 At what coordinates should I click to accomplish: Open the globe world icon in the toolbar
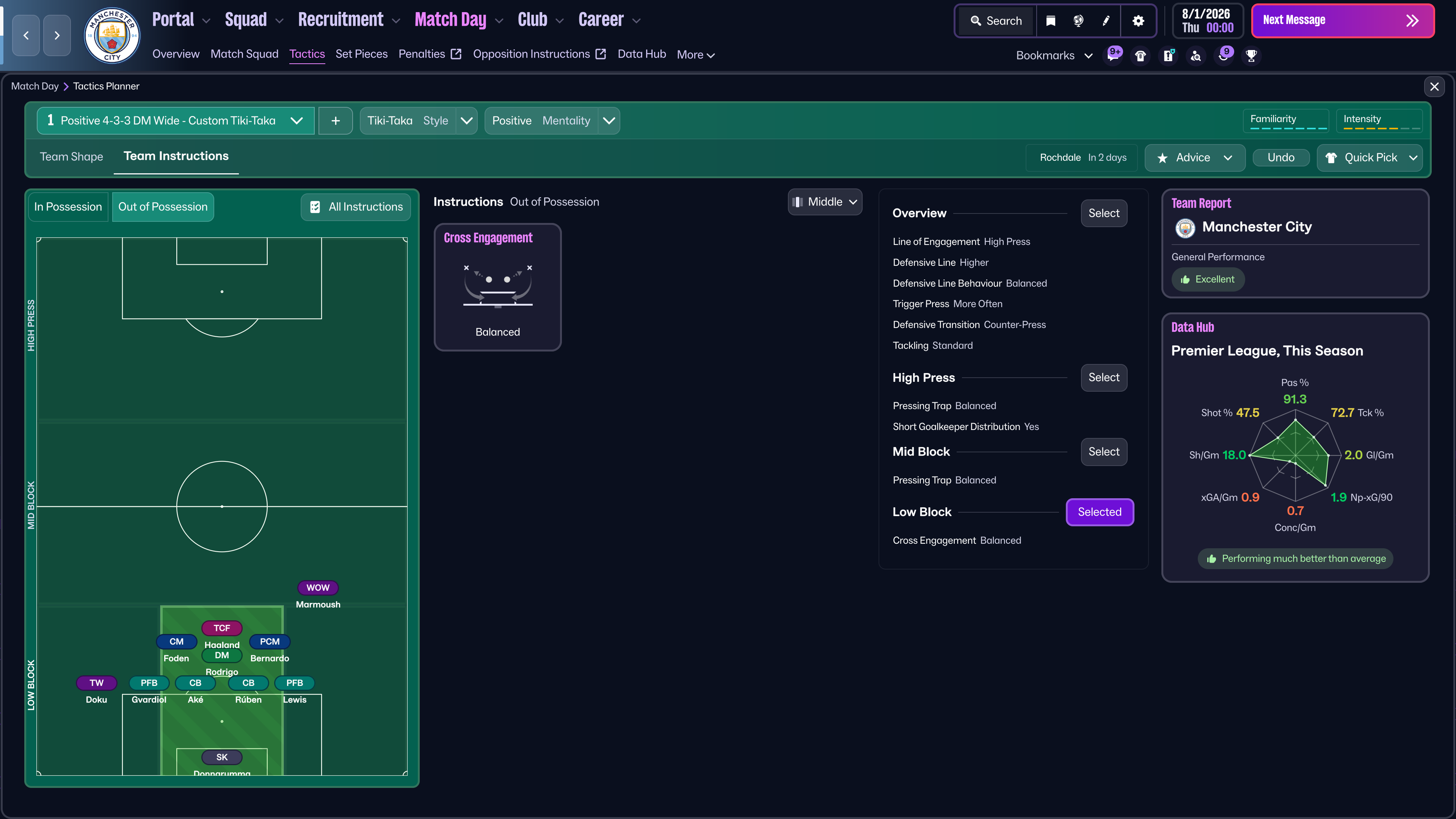pos(1078,21)
